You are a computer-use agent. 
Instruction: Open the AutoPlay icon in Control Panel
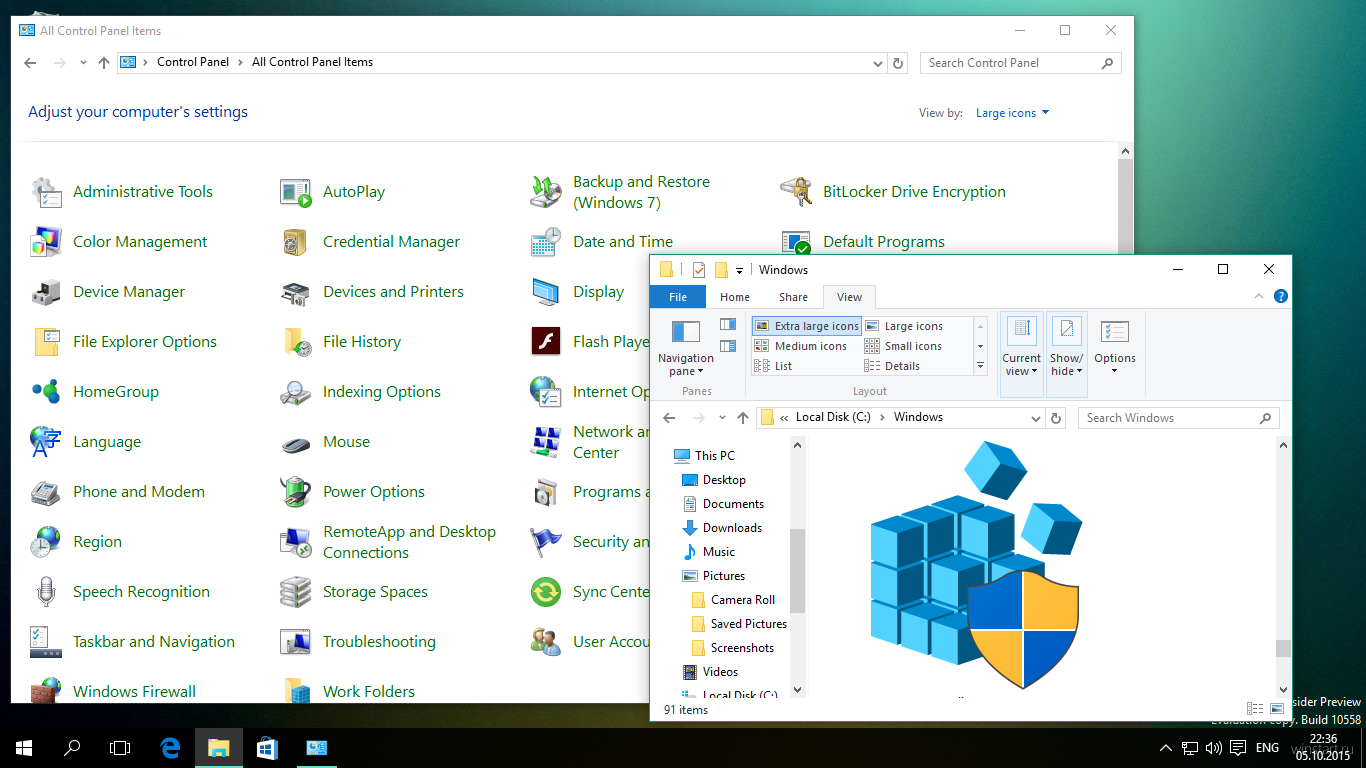[296, 192]
